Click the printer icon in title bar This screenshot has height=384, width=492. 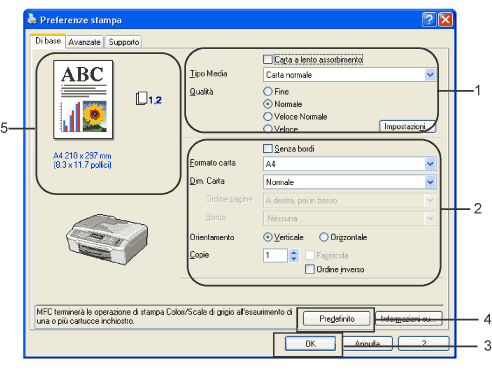(x=32, y=19)
